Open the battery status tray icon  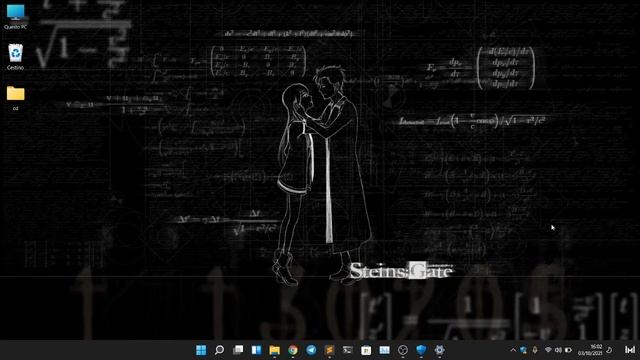tap(568, 350)
